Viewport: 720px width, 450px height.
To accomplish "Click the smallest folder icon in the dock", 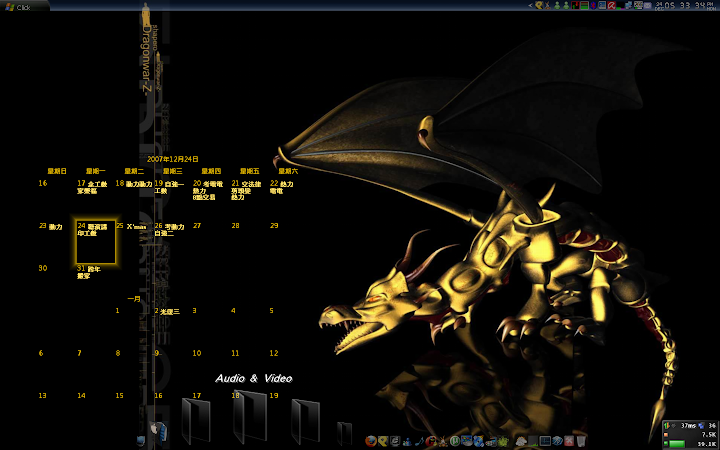I will coord(344,434).
